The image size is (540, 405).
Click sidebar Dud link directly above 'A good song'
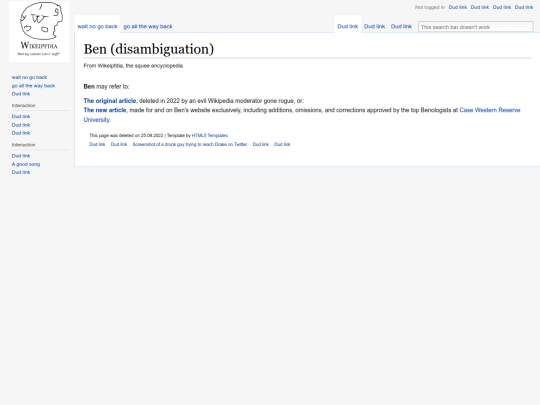(21, 156)
